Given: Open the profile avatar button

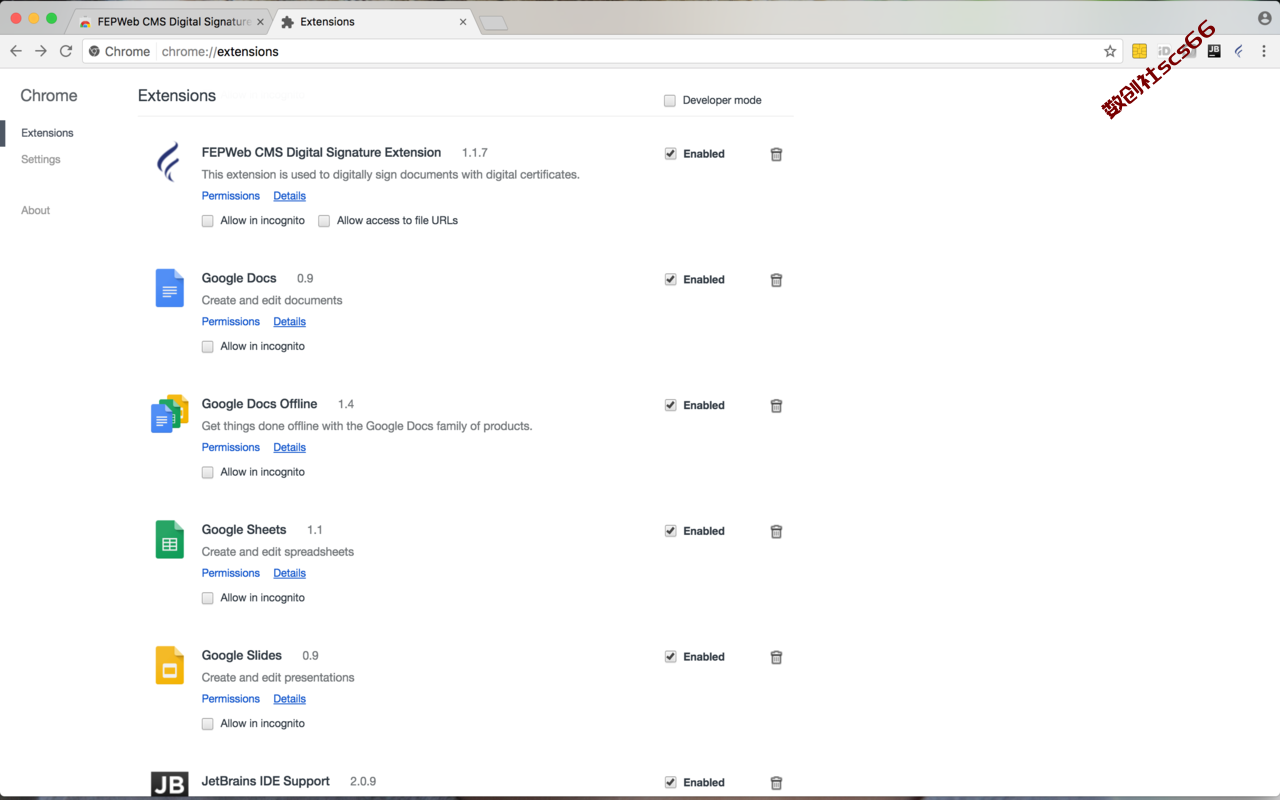Looking at the screenshot, I should (1264, 18).
